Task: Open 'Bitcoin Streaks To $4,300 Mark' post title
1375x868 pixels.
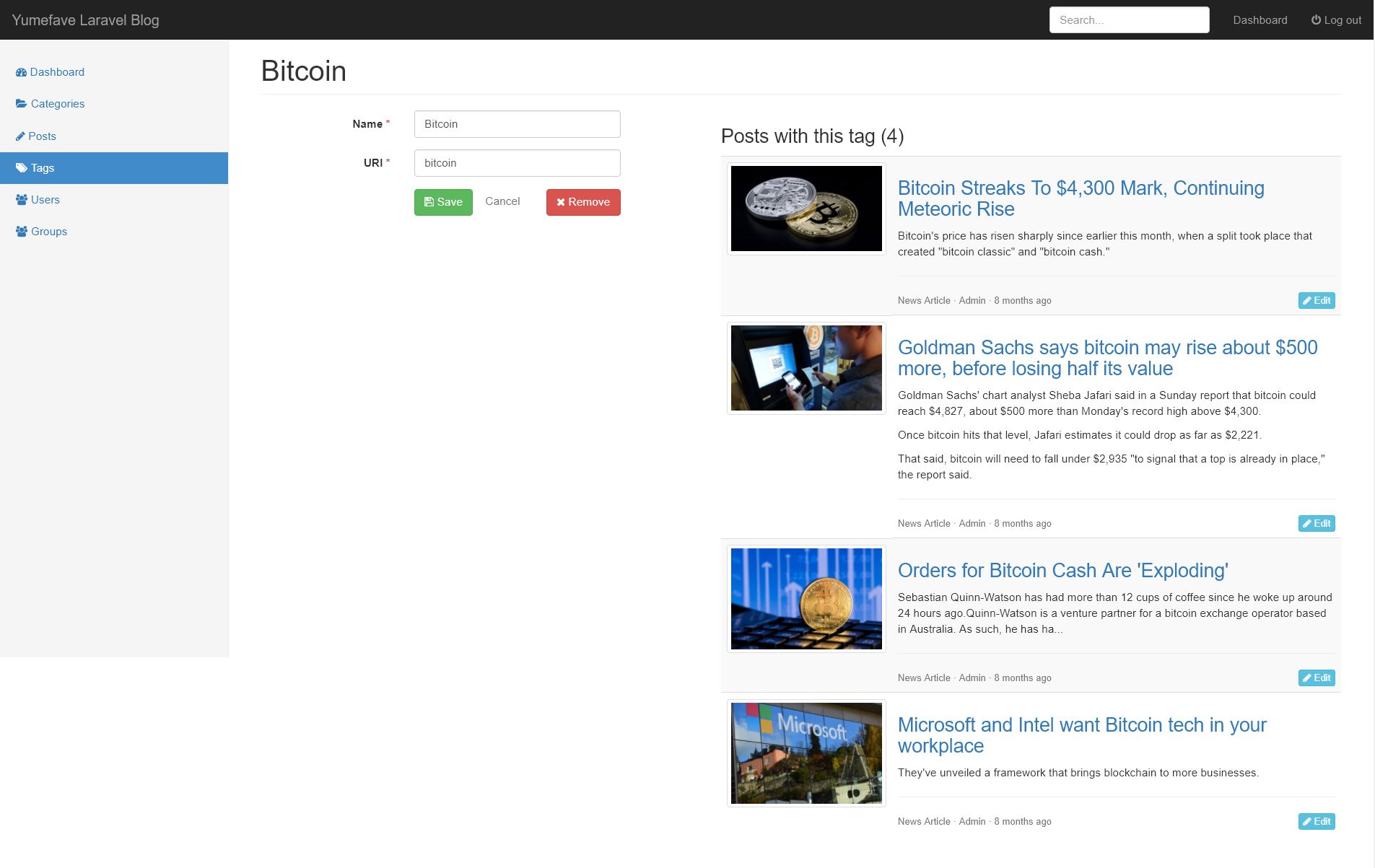Action: pos(1081,198)
